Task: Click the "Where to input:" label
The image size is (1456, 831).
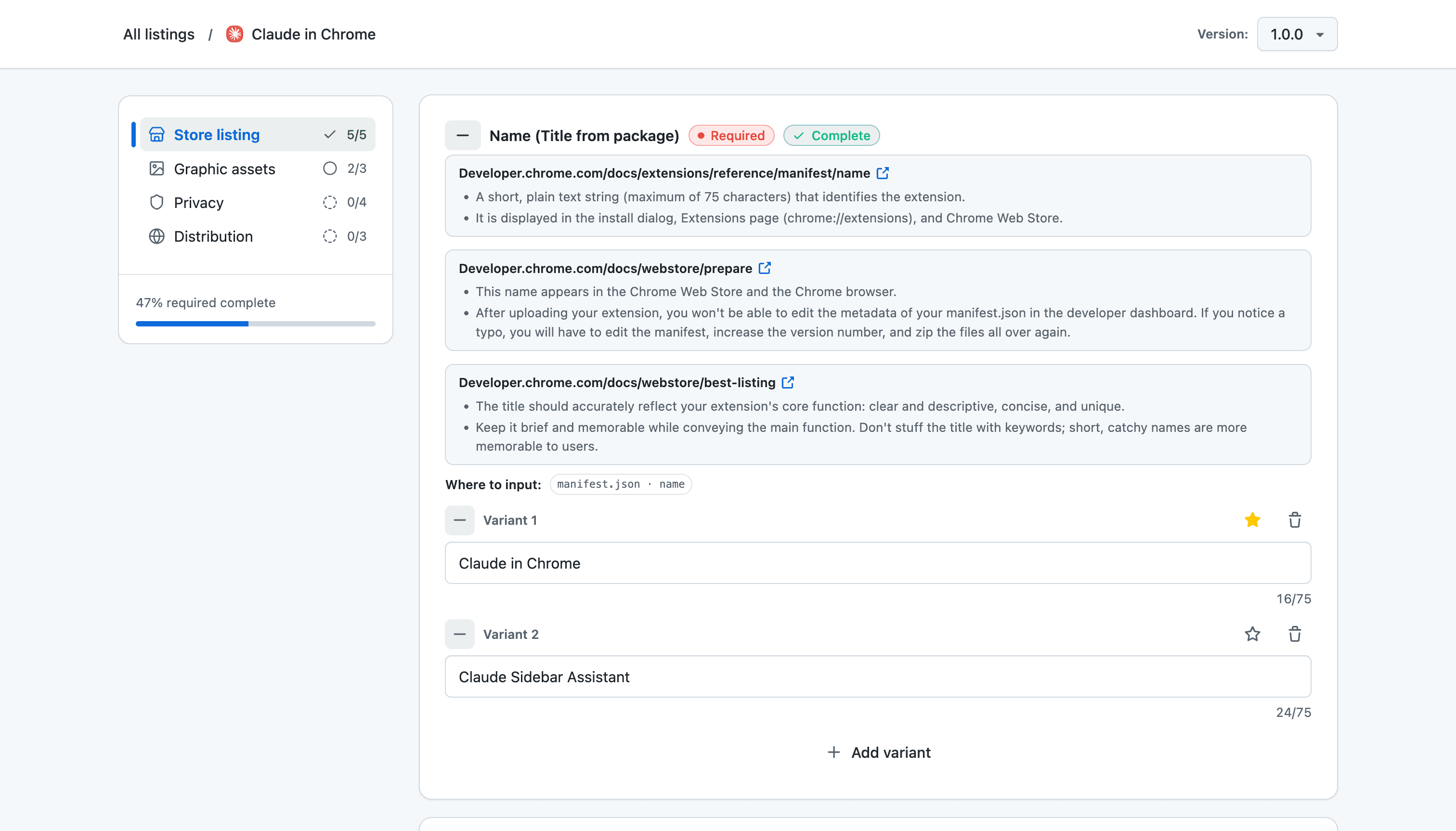Action: (x=493, y=484)
